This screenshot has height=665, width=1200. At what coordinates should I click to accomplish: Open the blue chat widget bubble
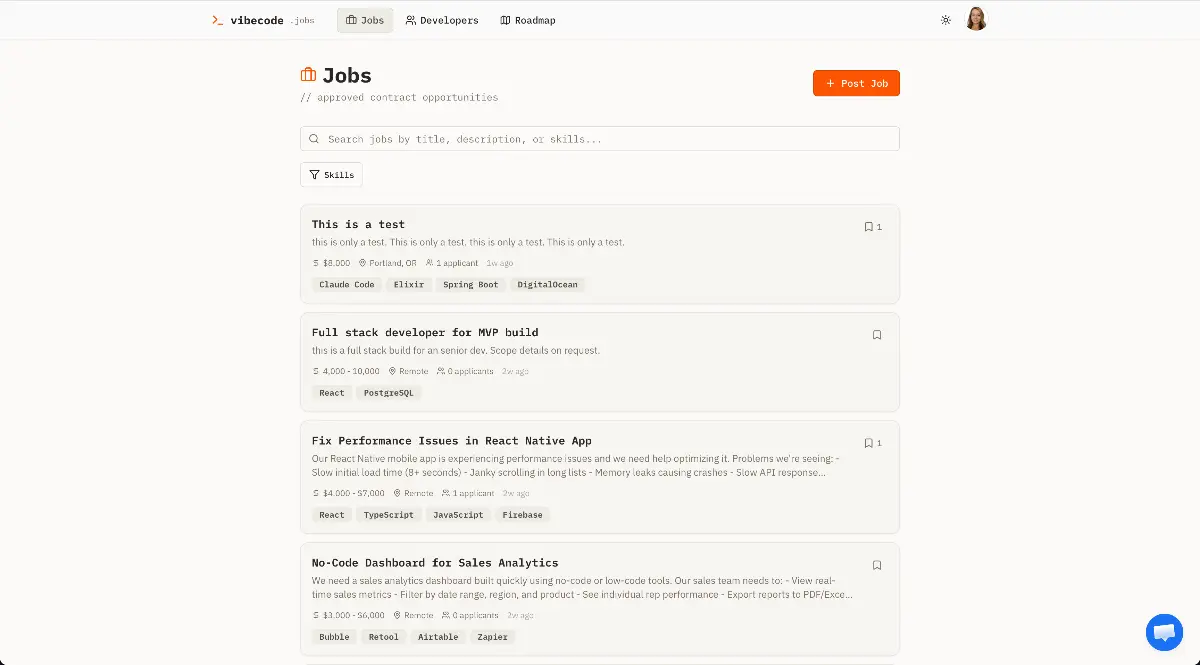tap(1164, 632)
